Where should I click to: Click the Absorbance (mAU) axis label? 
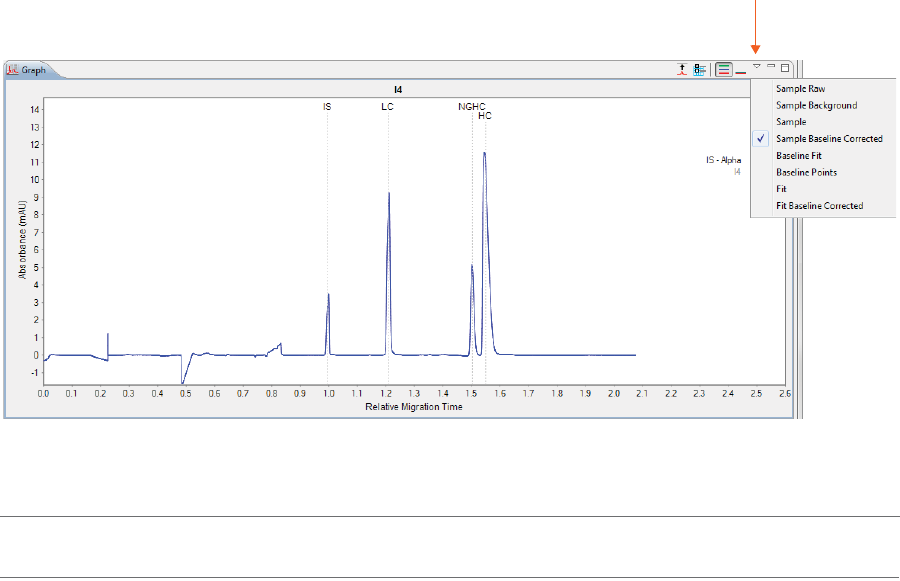pyautogui.click(x=22, y=240)
